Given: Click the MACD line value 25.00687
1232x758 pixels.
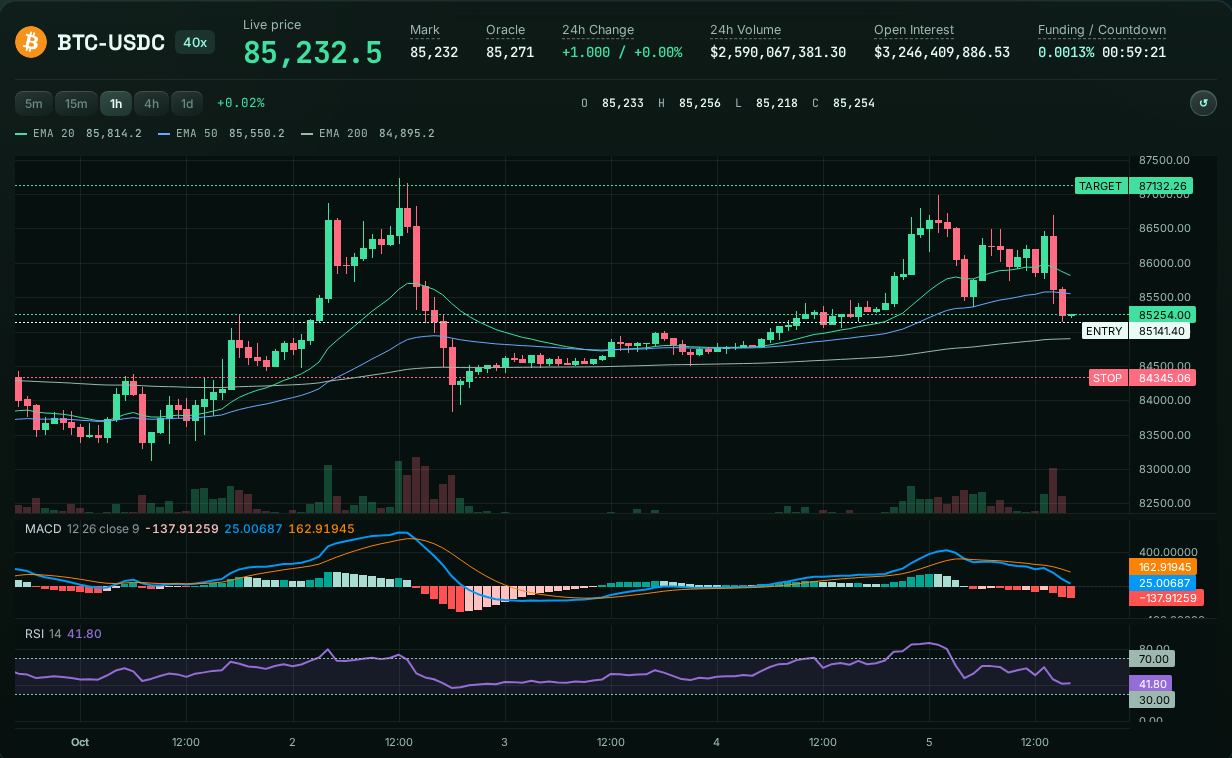Looking at the screenshot, I should point(254,528).
